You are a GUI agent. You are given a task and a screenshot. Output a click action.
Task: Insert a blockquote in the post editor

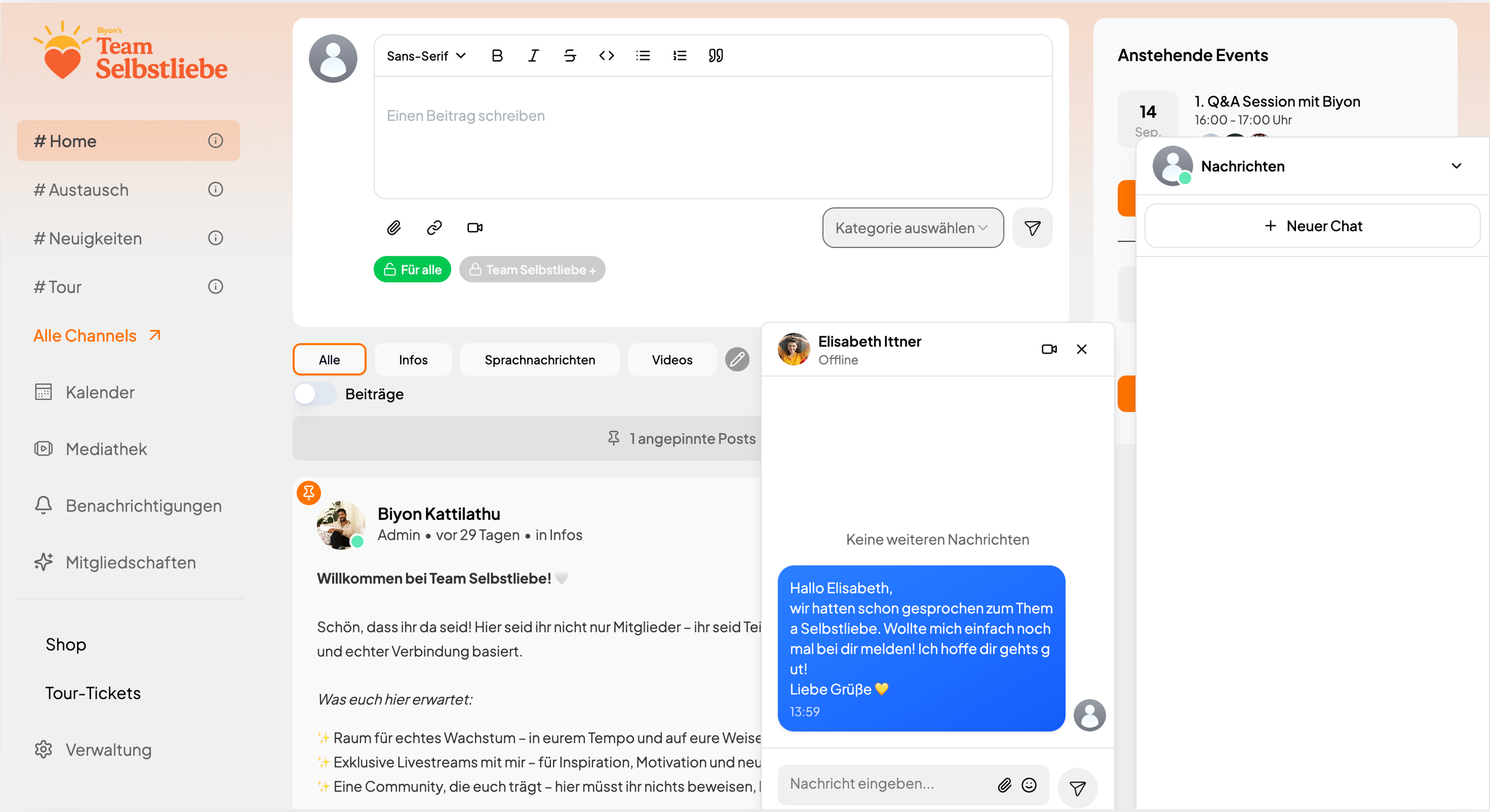click(x=715, y=56)
